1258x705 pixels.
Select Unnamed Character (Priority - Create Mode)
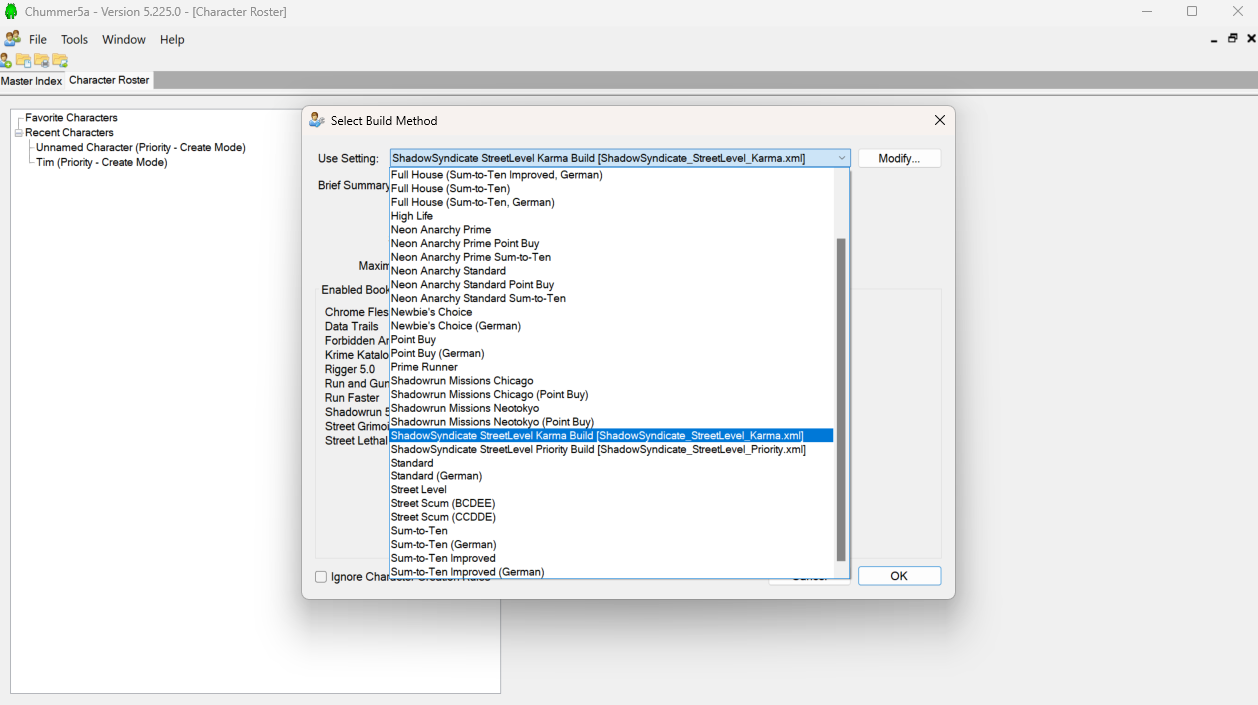click(141, 148)
